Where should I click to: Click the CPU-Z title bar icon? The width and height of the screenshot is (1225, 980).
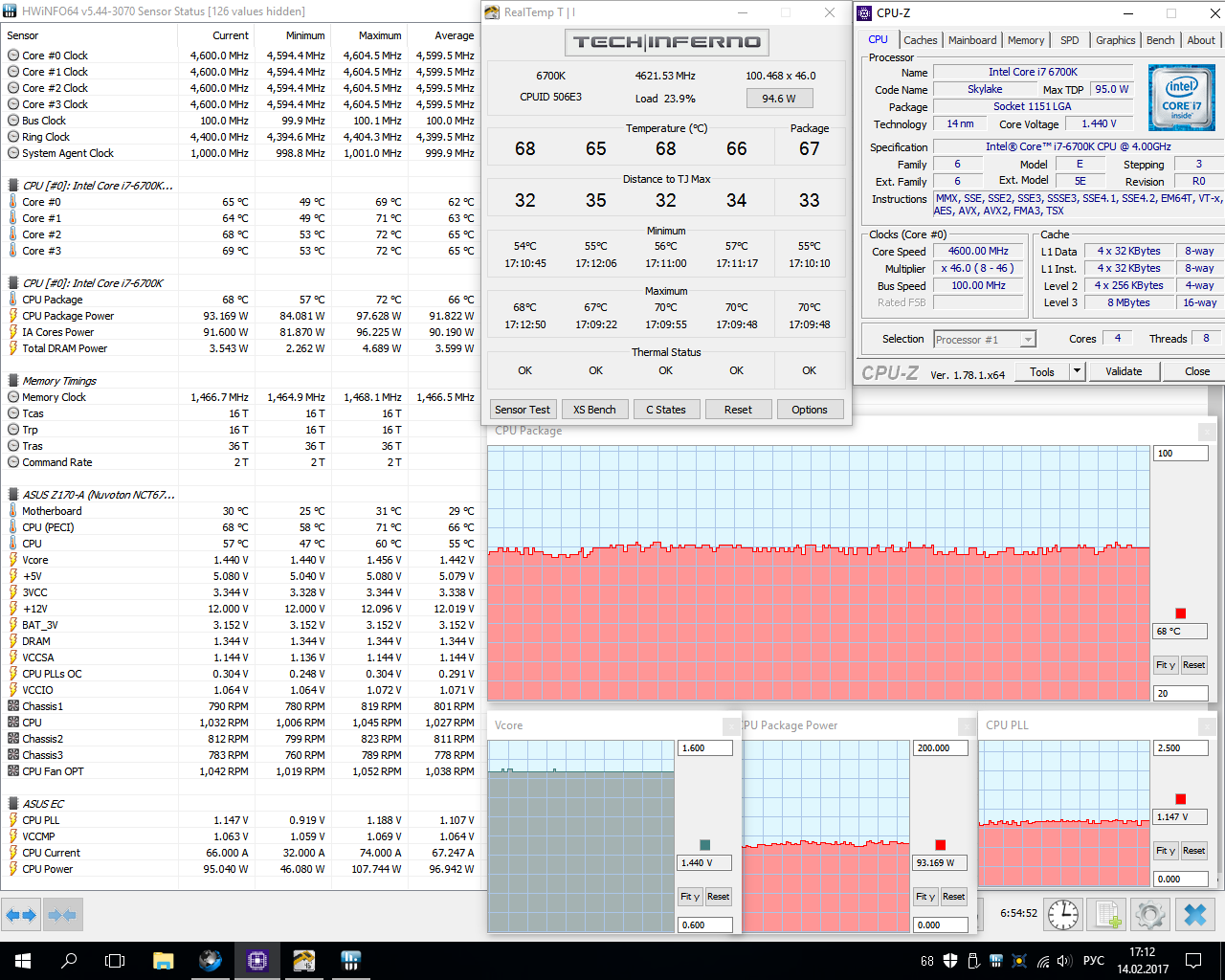[864, 12]
